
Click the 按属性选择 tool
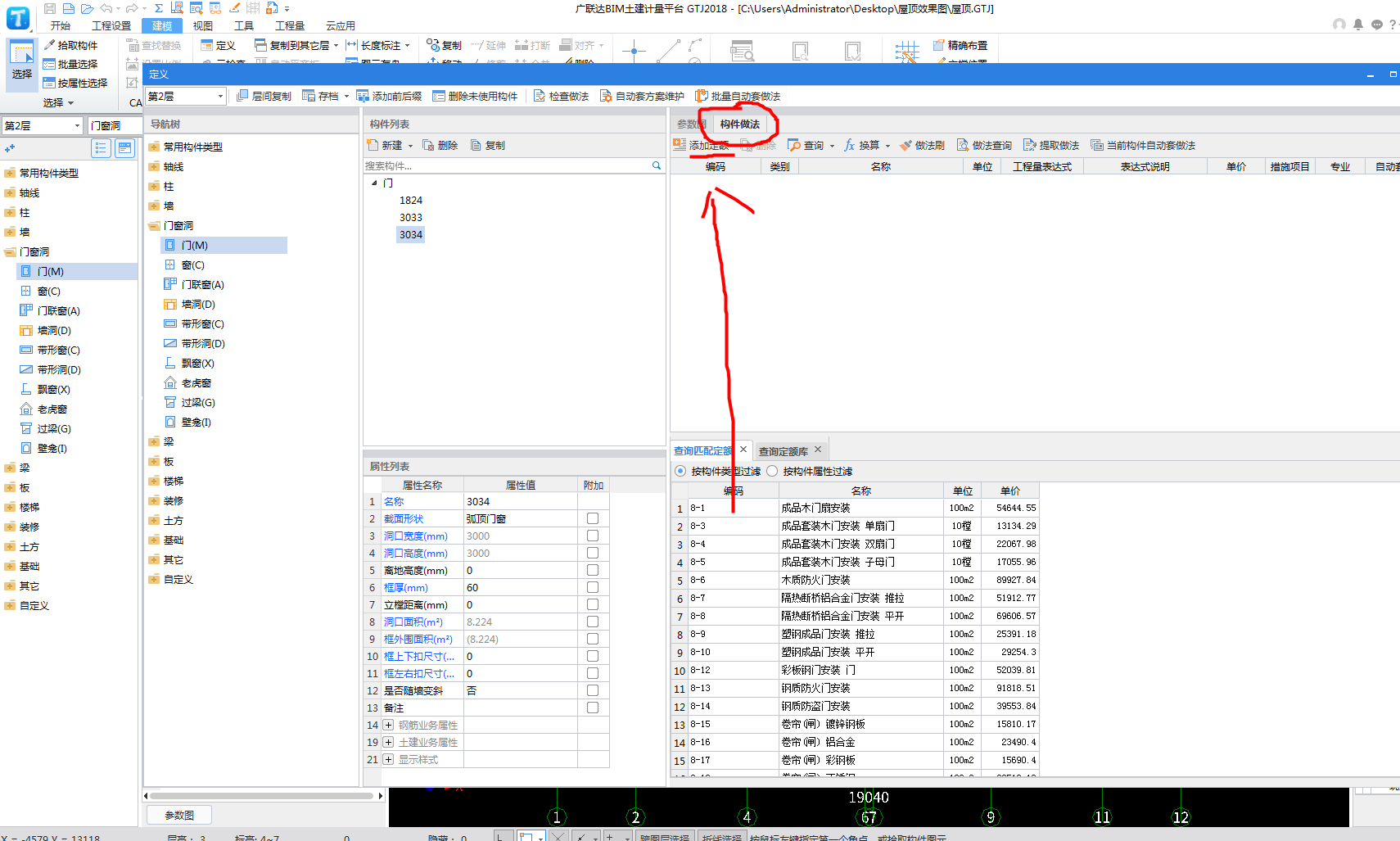click(x=75, y=83)
